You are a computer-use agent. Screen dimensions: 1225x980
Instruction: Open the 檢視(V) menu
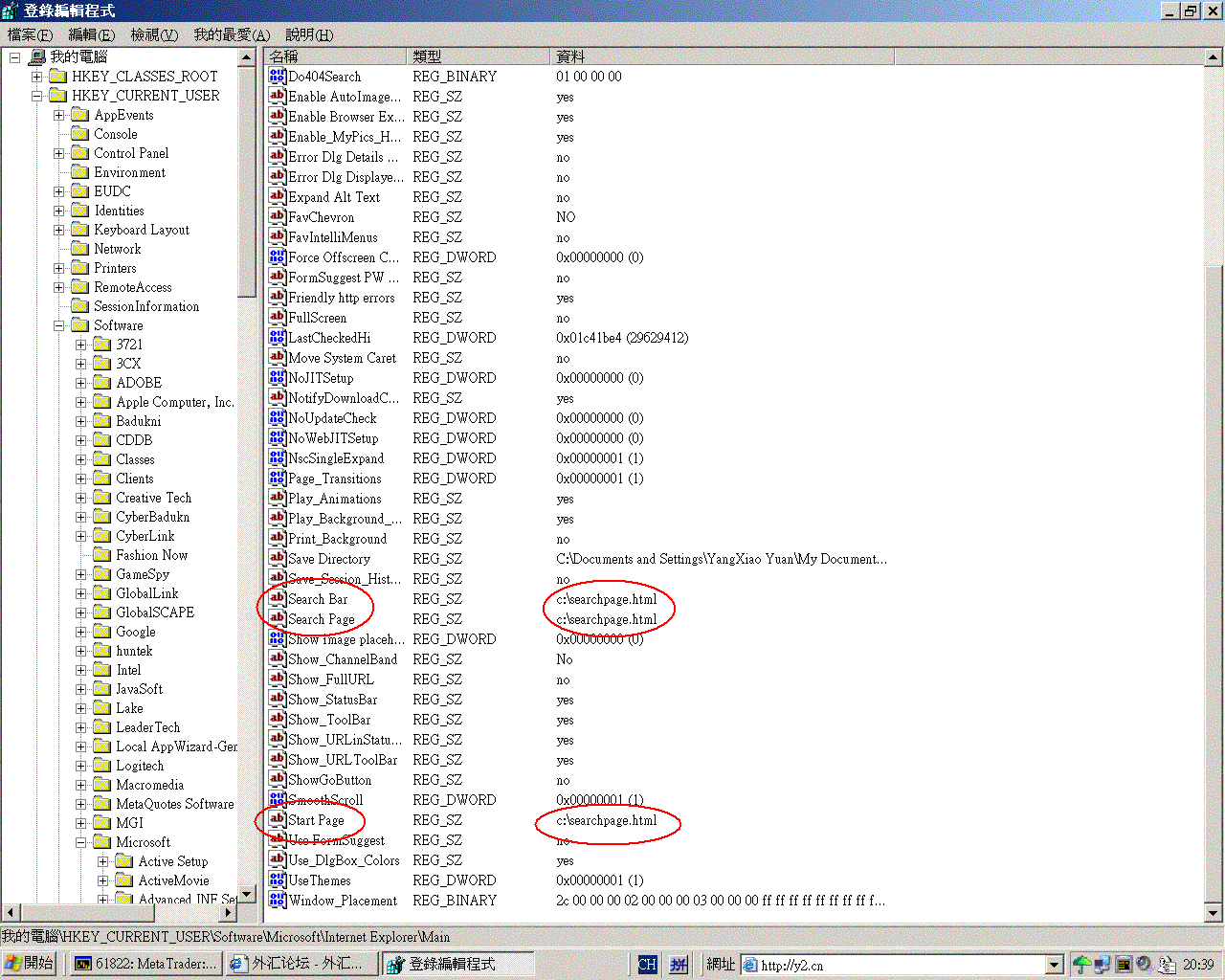tap(154, 35)
